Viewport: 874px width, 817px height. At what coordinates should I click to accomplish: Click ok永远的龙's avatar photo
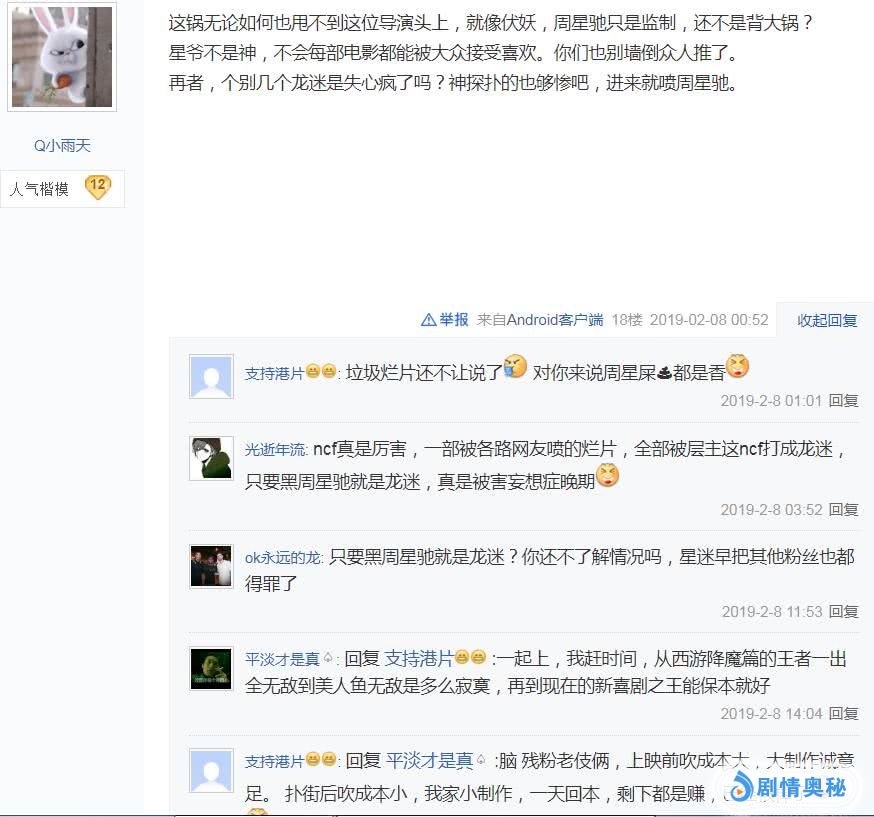tap(211, 566)
